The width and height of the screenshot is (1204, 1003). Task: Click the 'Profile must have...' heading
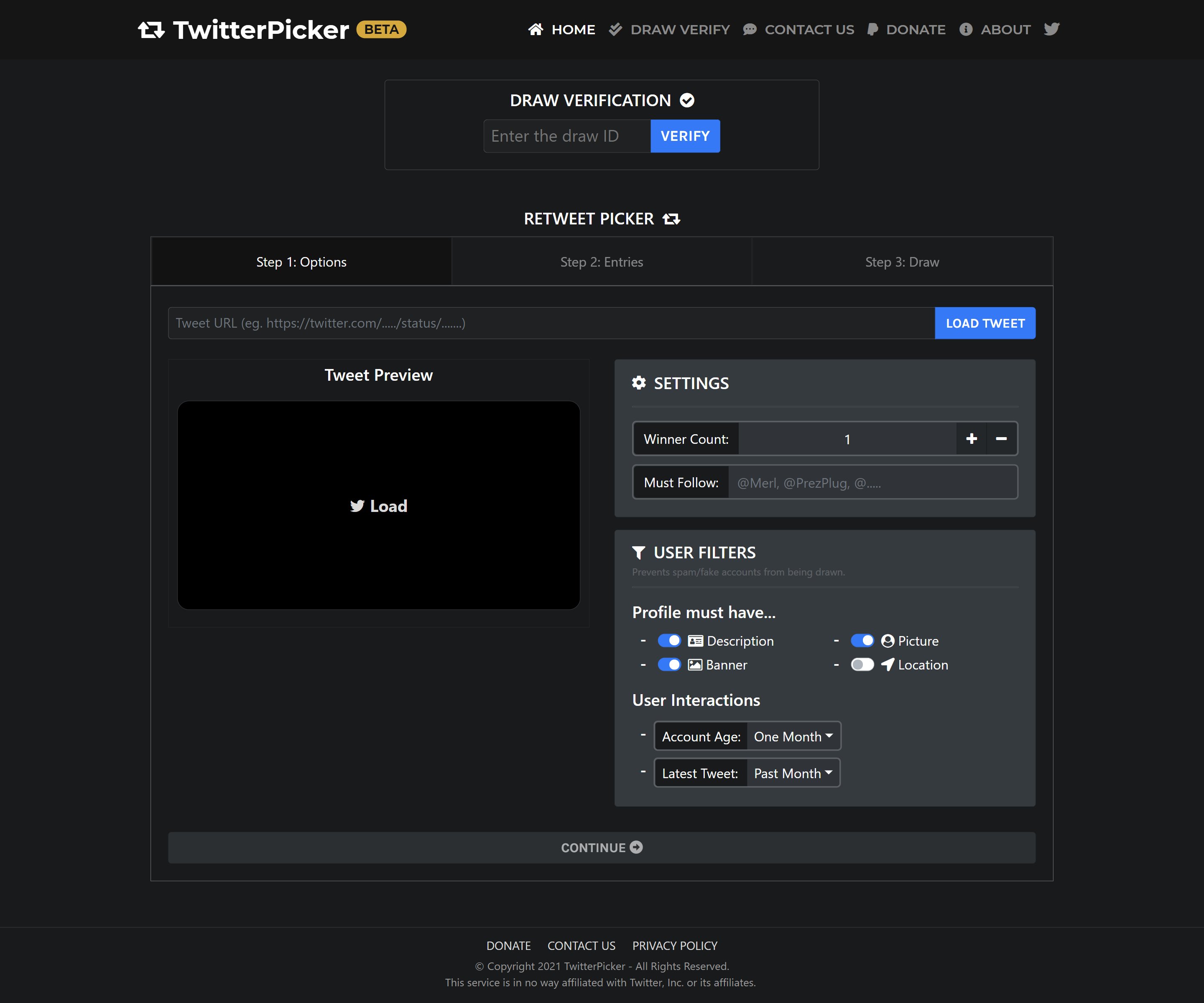coord(704,613)
